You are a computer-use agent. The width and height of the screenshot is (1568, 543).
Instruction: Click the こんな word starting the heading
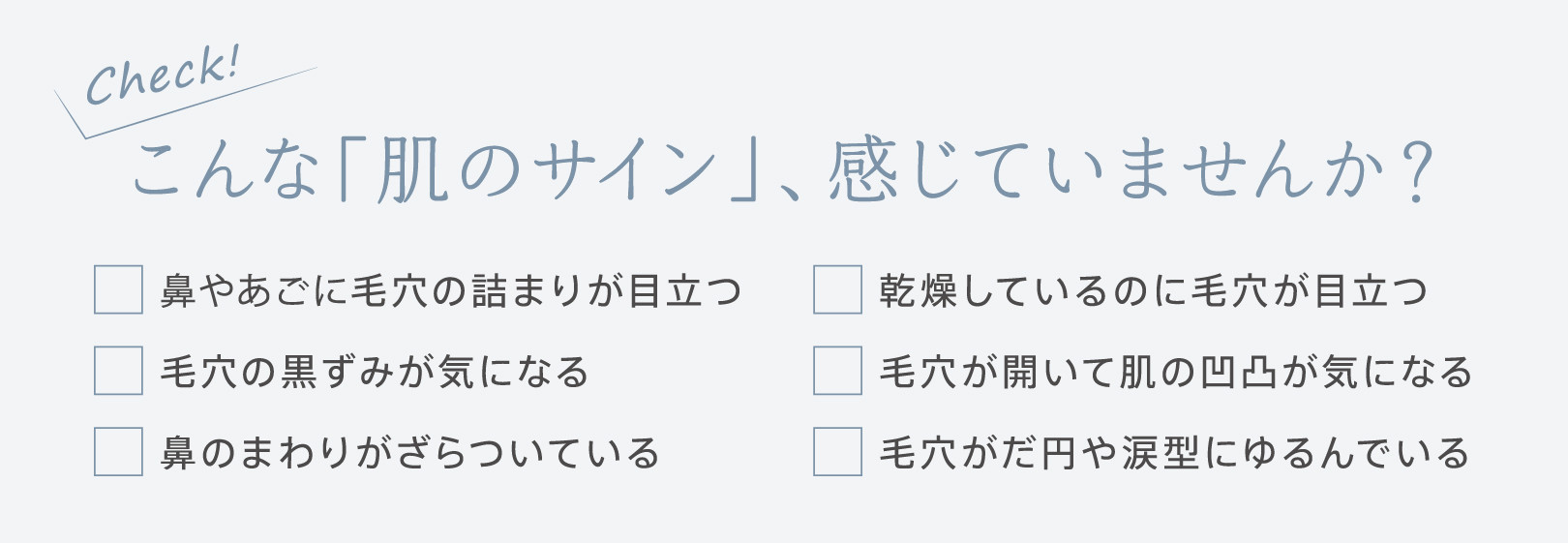225,171
